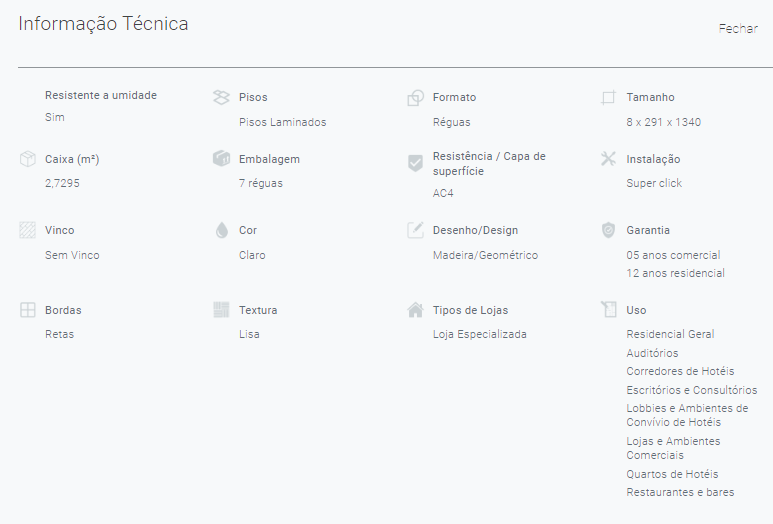The height and width of the screenshot is (524, 773).
Task: Click the Desenho/Design pencil icon
Action: tap(415, 230)
